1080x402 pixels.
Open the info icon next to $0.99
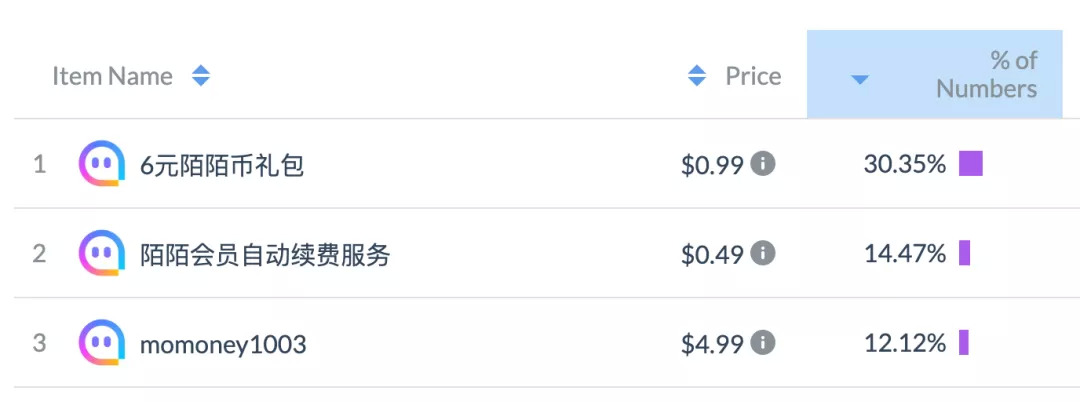click(x=763, y=163)
